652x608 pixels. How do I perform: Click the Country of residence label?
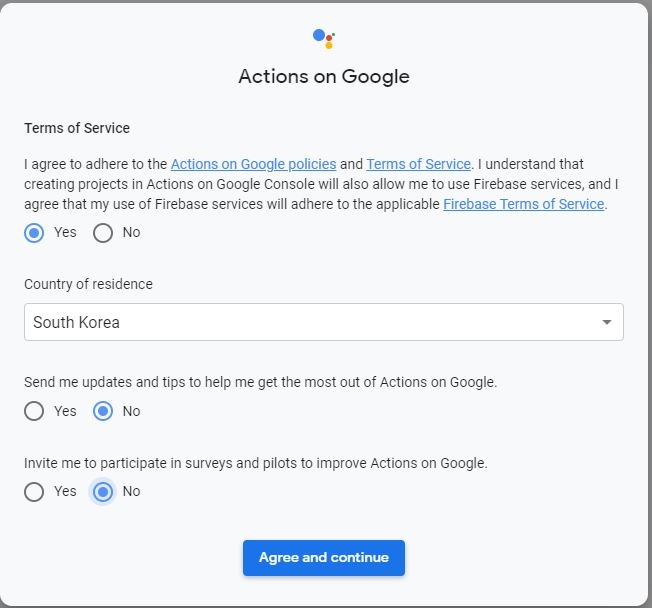pyautogui.click(x=88, y=284)
